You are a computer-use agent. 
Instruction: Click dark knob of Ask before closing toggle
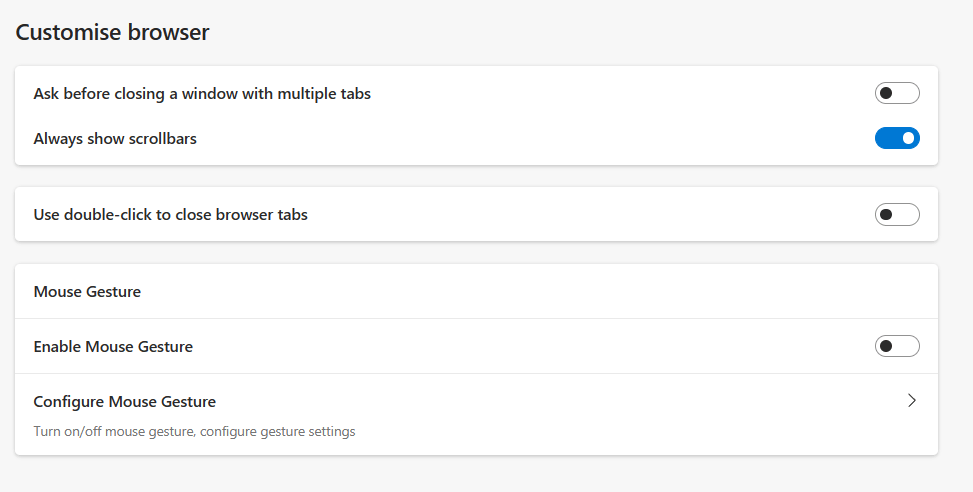coord(886,93)
